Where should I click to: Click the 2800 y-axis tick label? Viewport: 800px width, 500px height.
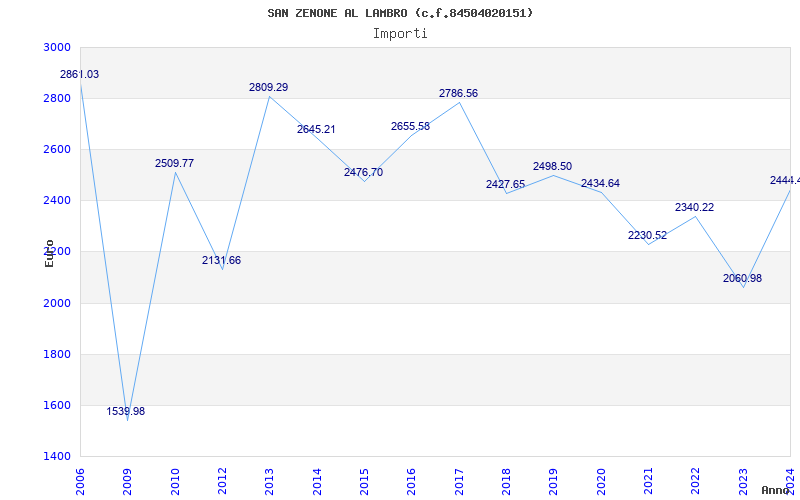(58, 98)
